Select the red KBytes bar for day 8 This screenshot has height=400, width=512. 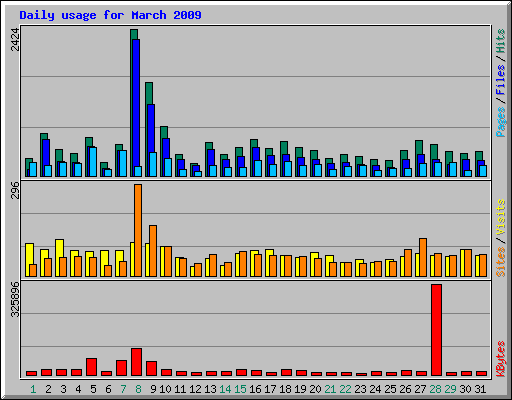[x=136, y=362]
